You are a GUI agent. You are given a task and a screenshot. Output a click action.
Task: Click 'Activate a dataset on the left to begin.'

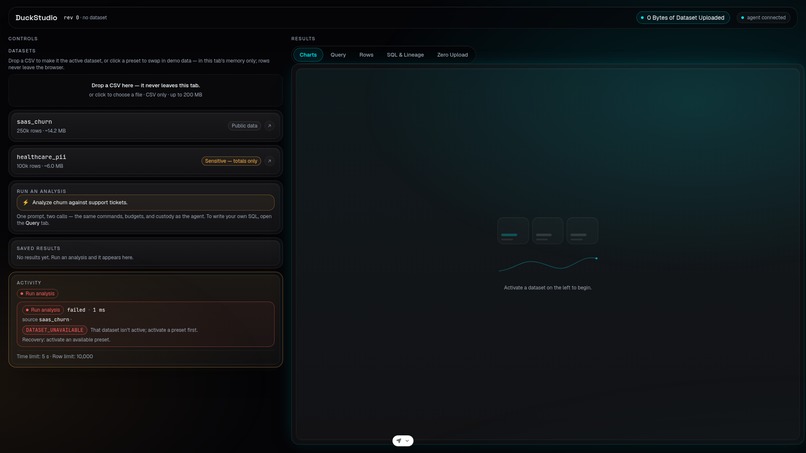tap(547, 288)
